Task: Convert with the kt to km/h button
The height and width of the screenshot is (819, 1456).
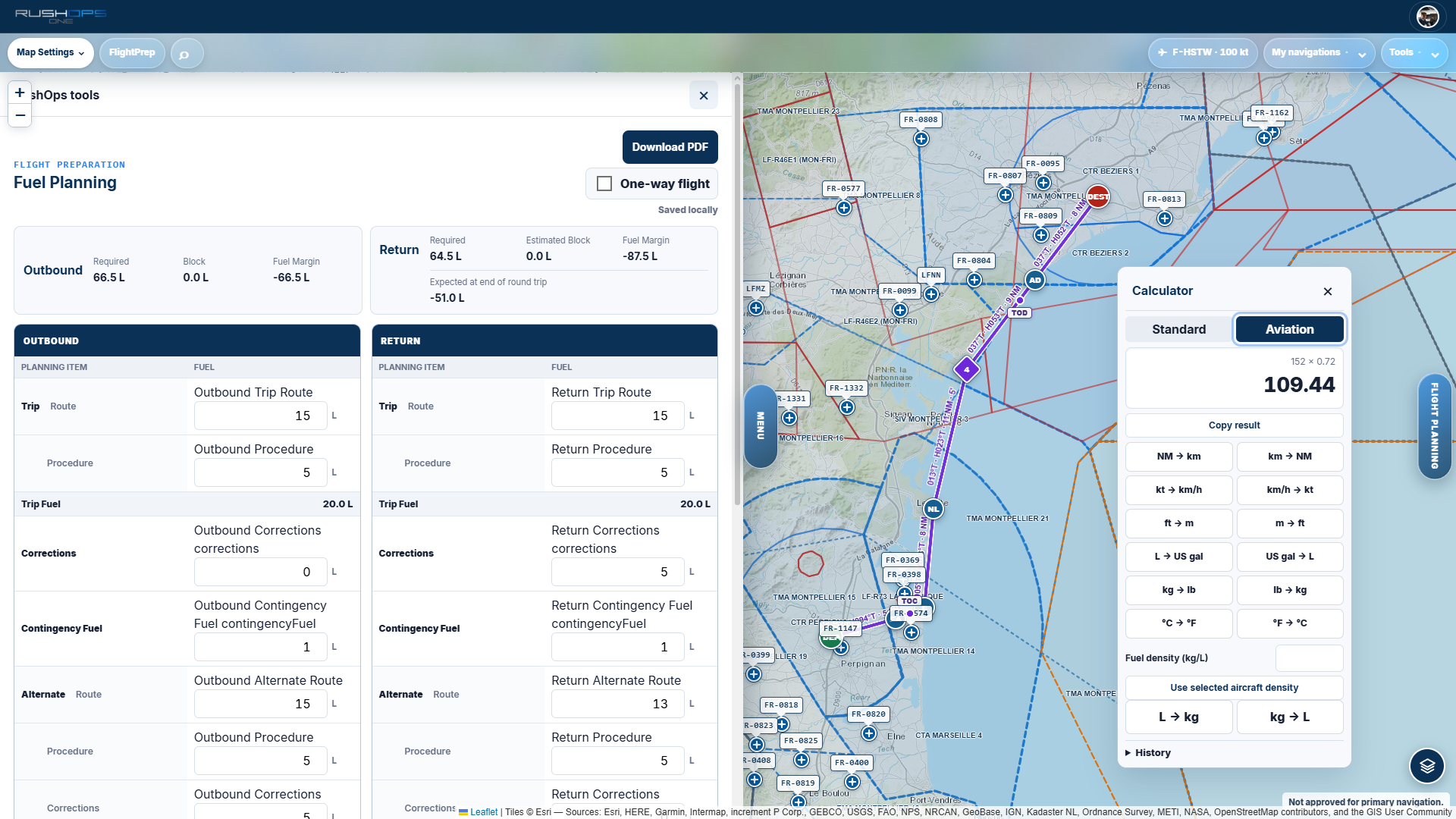Action: [x=1178, y=490]
